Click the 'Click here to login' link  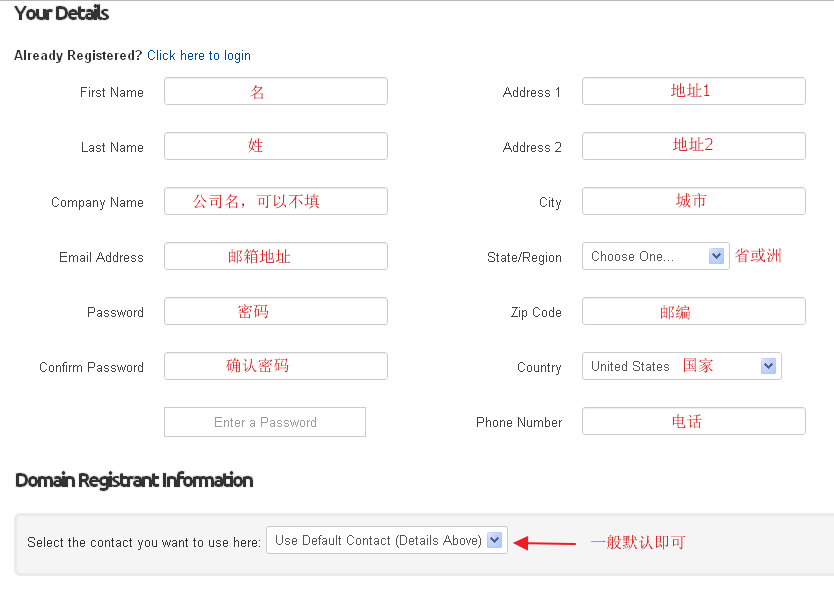point(198,56)
